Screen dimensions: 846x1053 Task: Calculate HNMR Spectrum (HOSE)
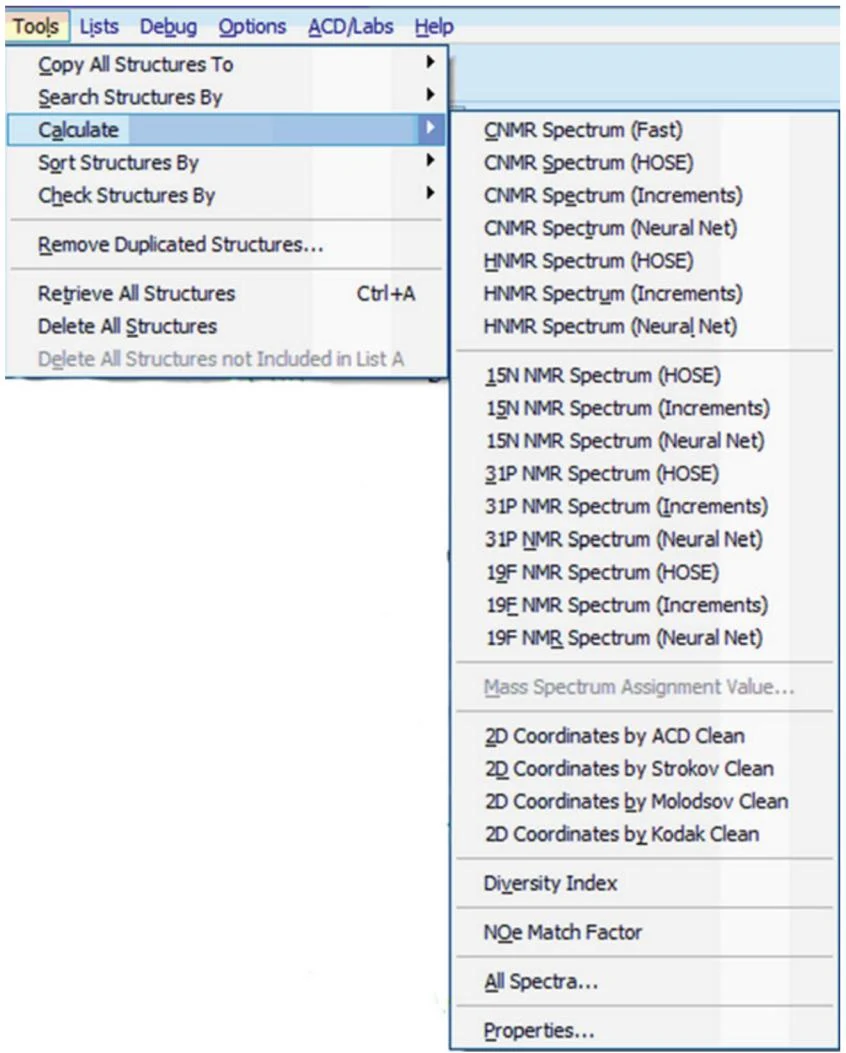[x=645, y=261]
